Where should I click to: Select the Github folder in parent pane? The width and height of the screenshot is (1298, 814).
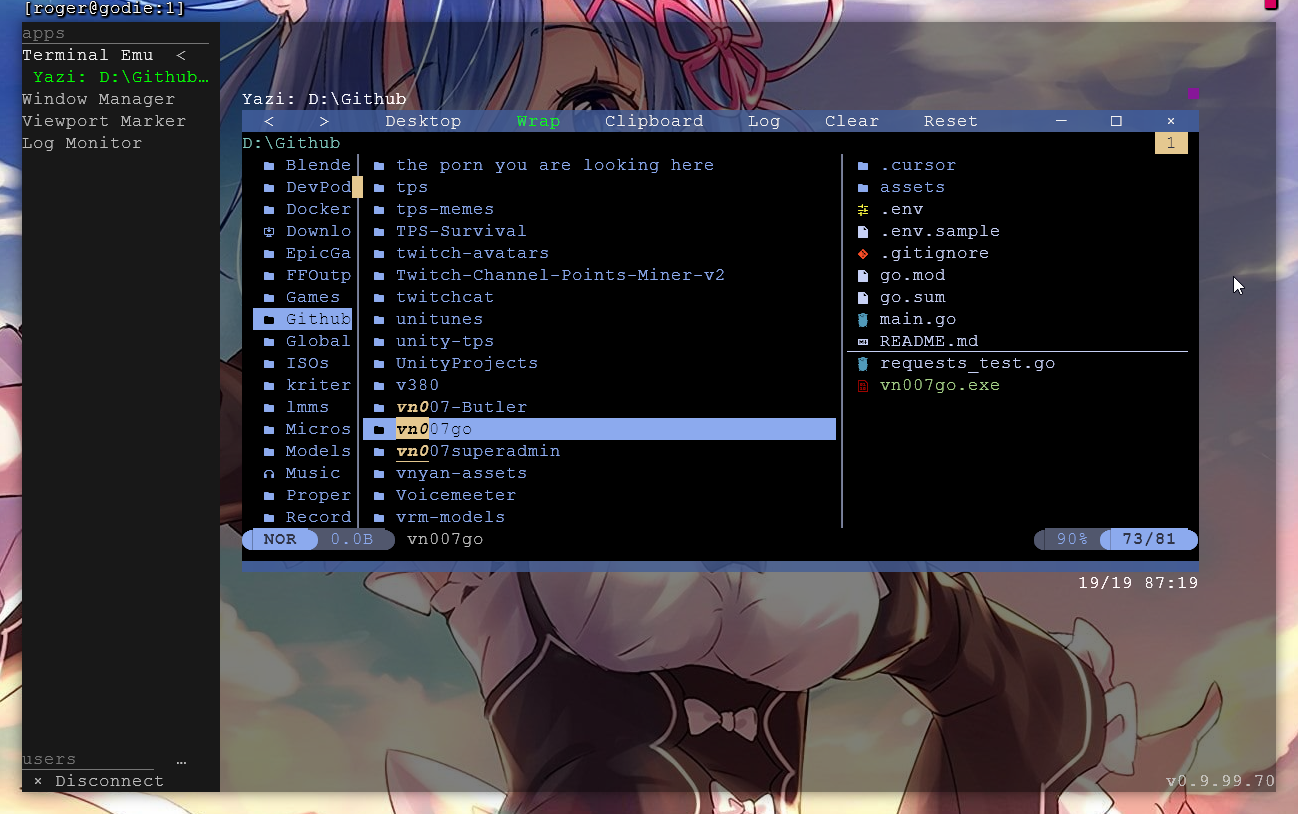[302, 319]
